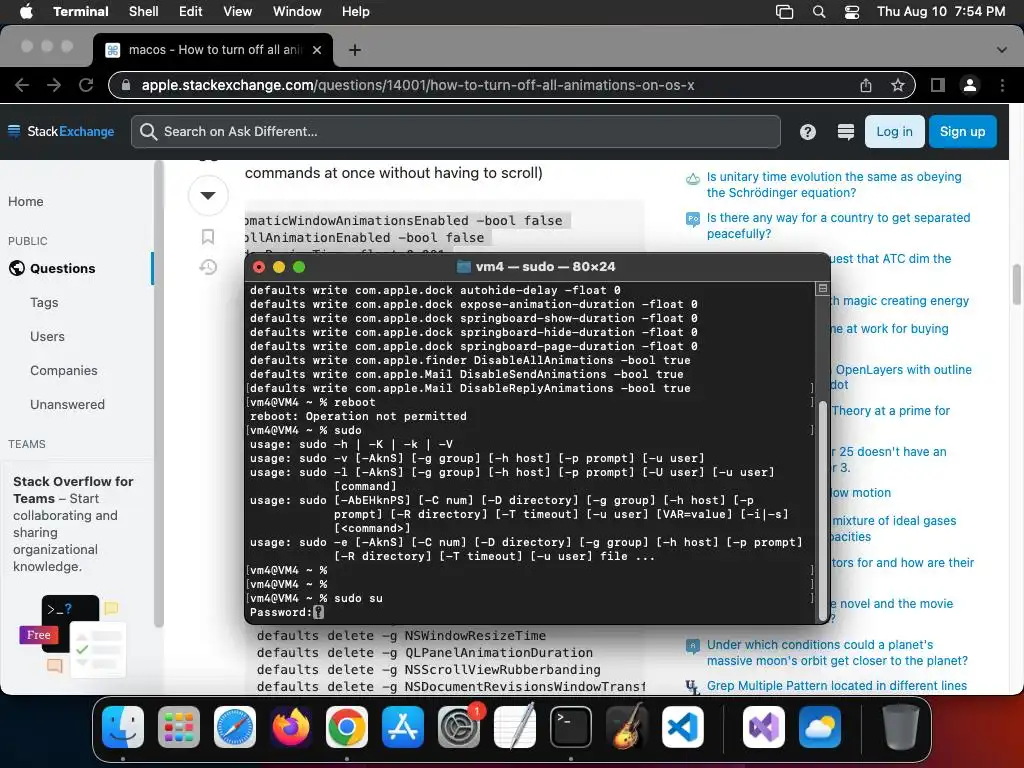This screenshot has height=768, width=1024.
Task: Open Google Chrome from the Dock
Action: tap(347, 727)
